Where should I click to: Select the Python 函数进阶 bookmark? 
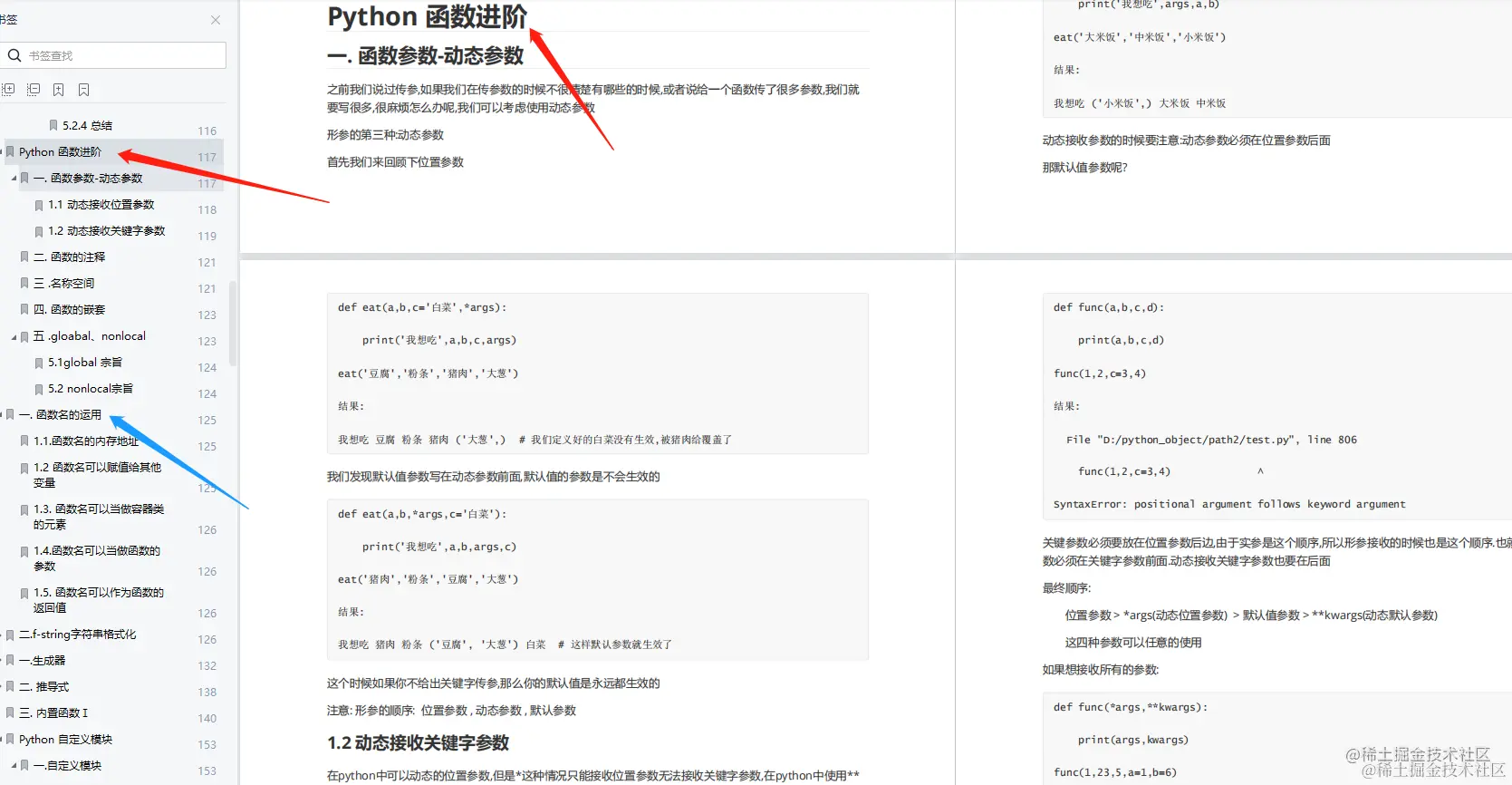[x=60, y=152]
